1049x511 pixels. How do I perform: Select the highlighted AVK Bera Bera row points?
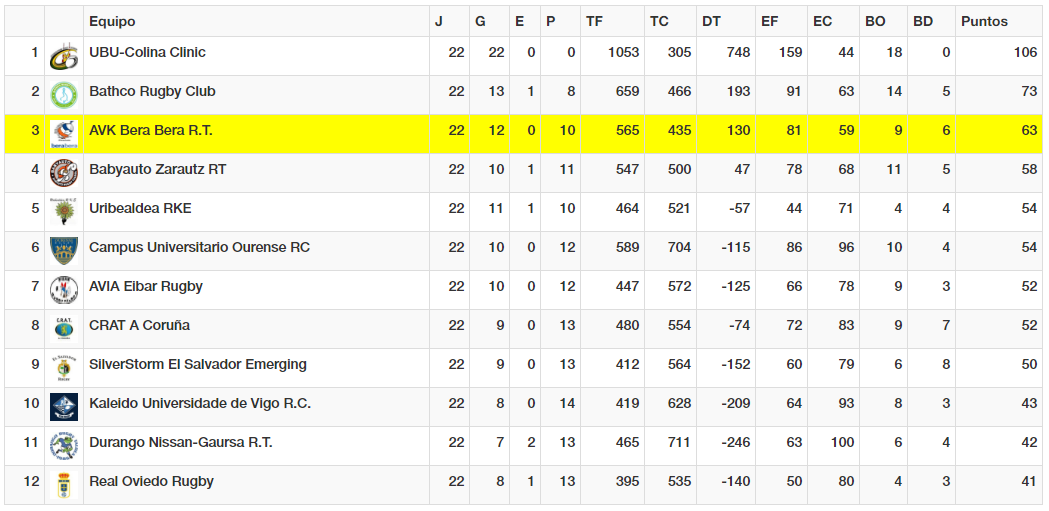[x=1029, y=130]
